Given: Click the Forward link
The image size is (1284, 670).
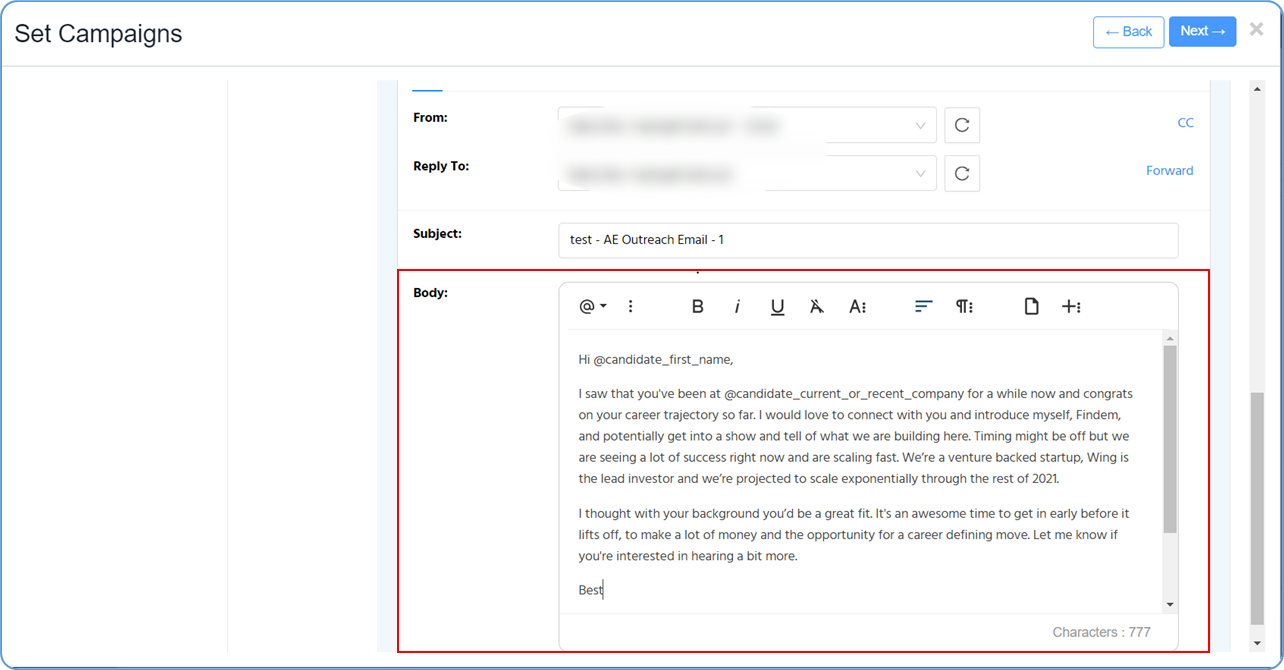Looking at the screenshot, I should click(x=1169, y=171).
